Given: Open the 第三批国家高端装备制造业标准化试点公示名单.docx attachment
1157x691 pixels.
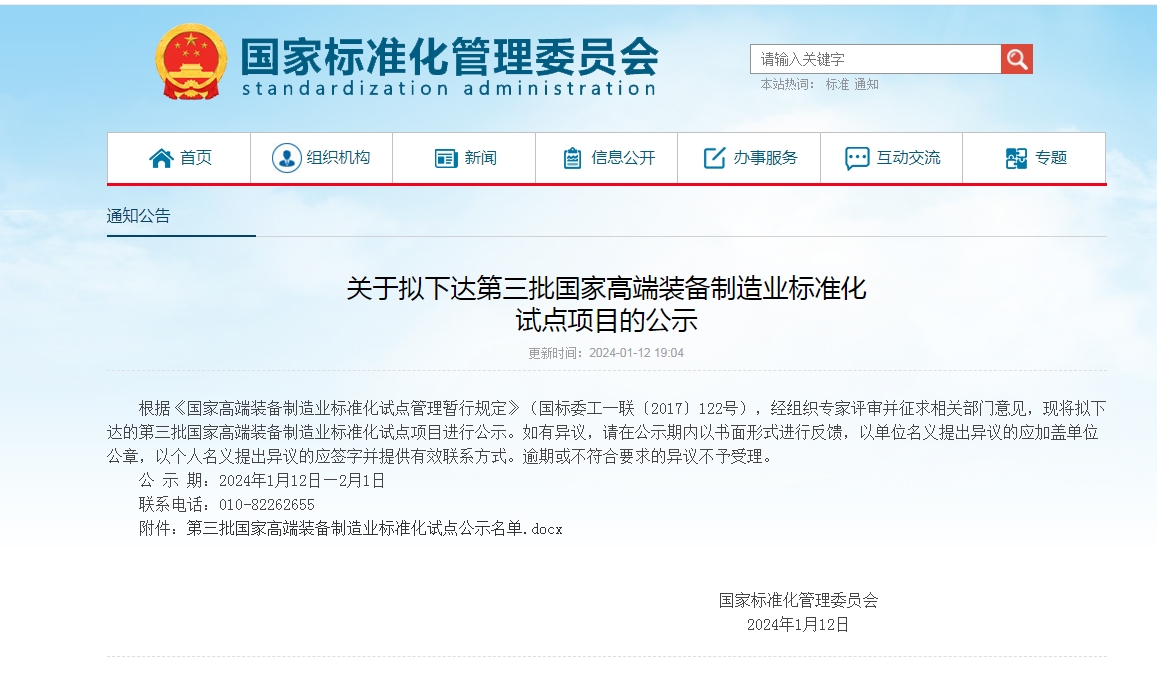Looking at the screenshot, I should pos(374,528).
